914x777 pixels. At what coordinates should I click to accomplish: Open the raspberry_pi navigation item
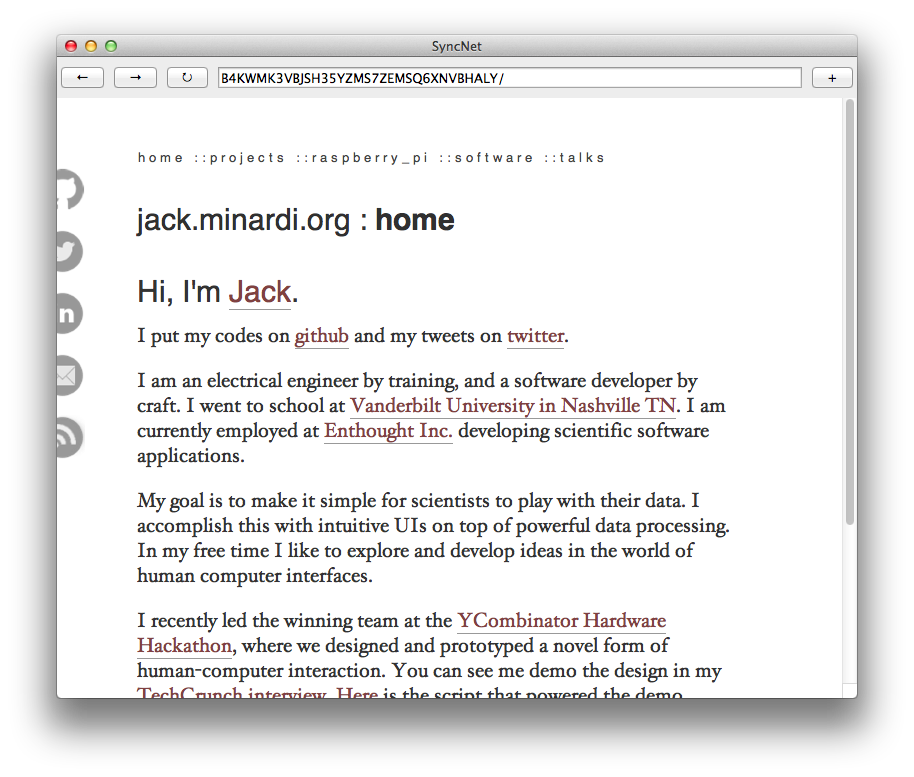point(370,158)
